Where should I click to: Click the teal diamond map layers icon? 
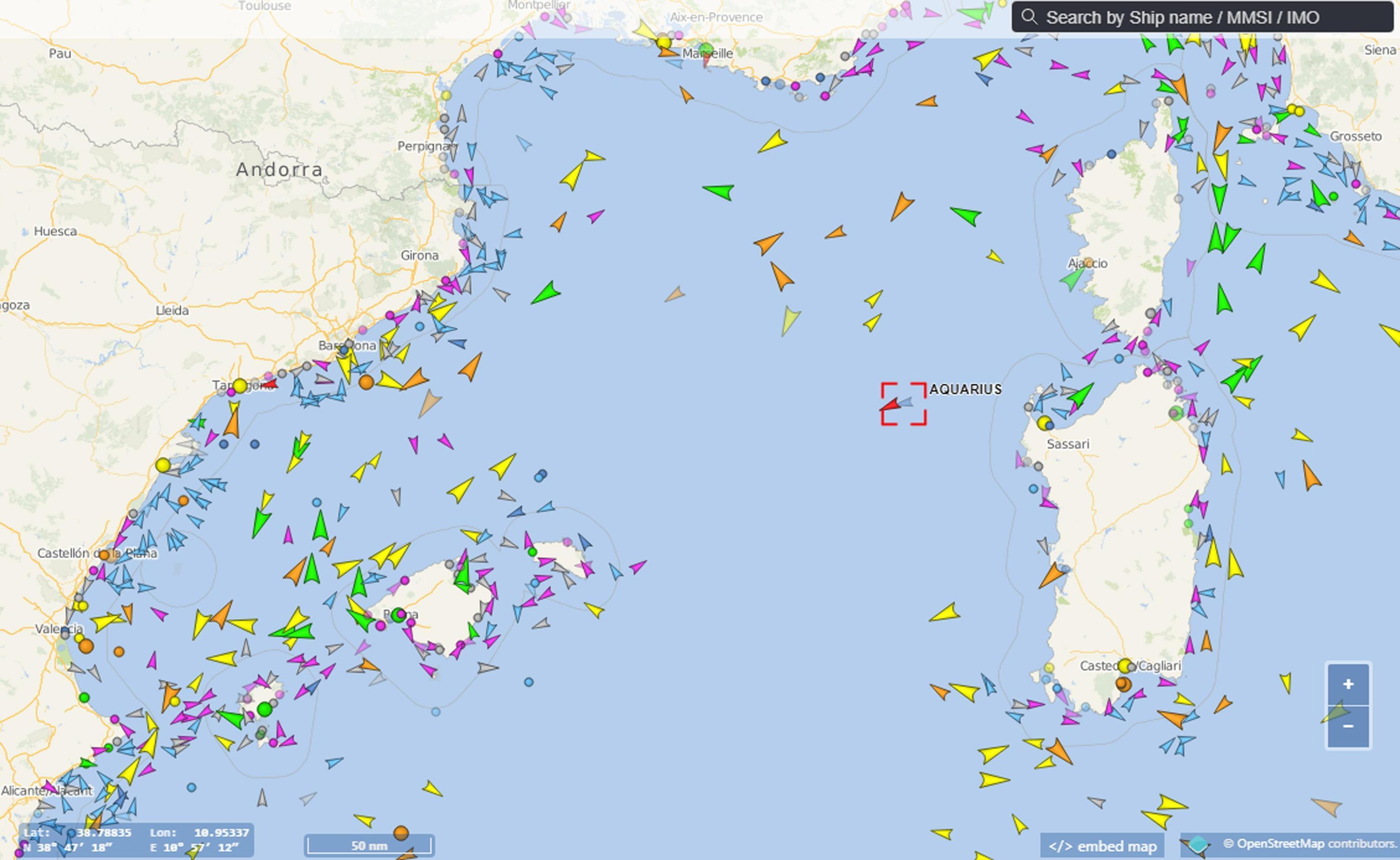[1198, 845]
